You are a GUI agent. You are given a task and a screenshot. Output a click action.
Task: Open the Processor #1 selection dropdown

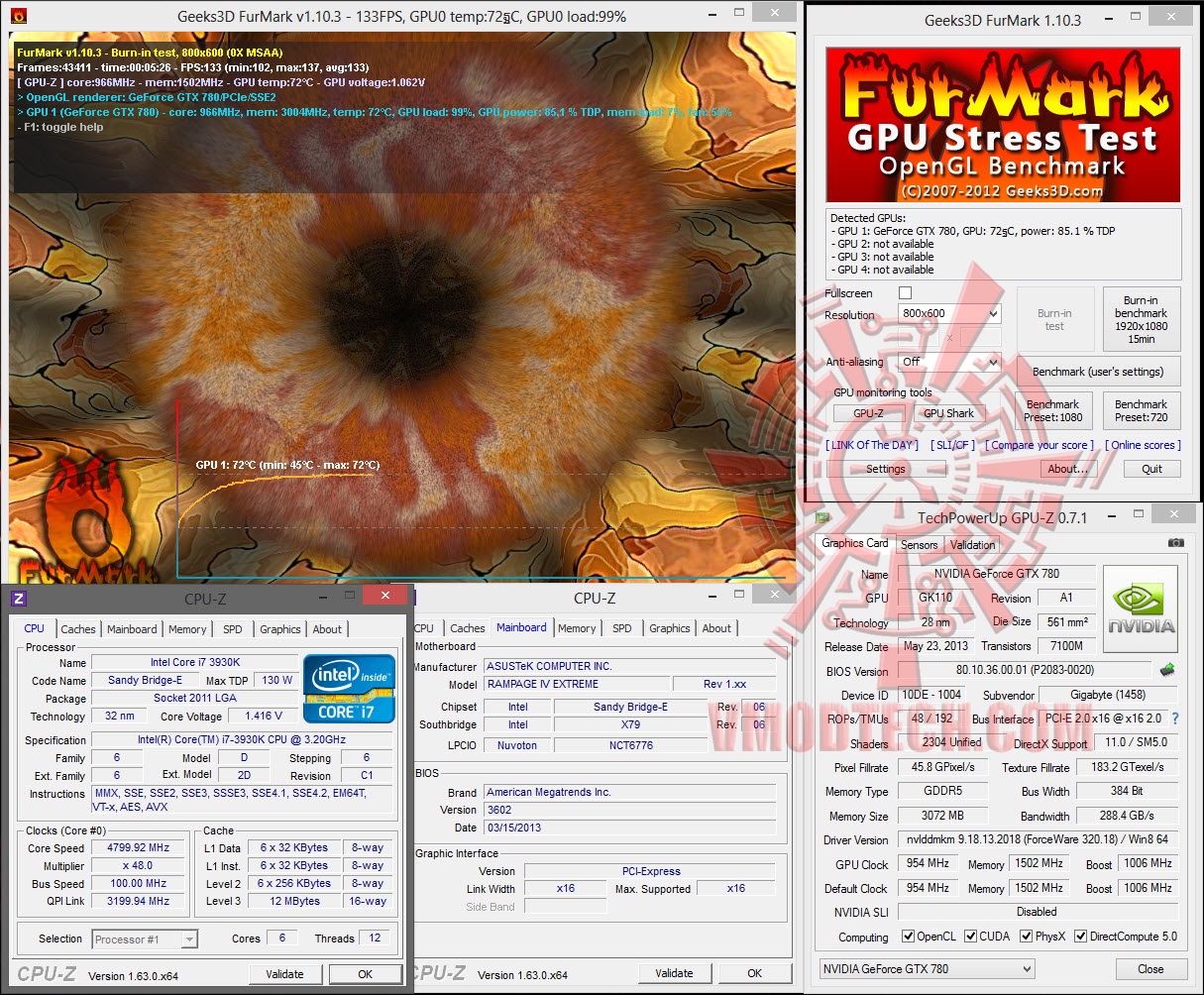(x=145, y=939)
